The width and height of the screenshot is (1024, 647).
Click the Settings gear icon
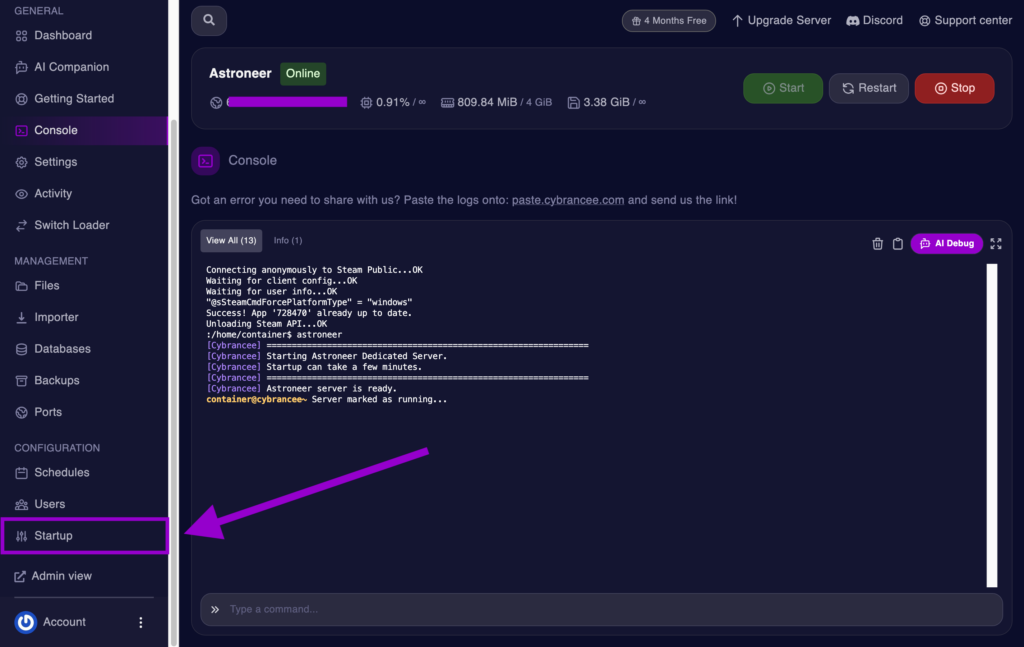(22, 162)
